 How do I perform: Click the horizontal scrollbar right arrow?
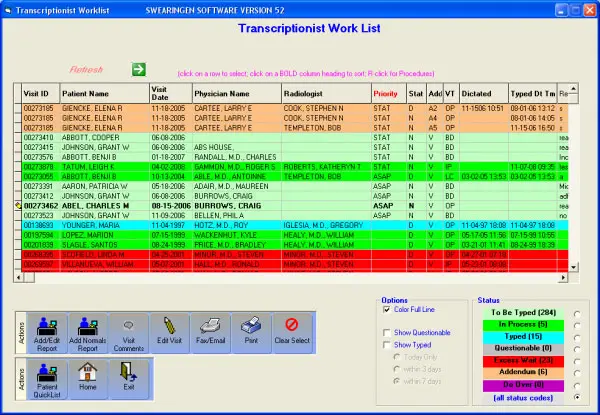562,277
